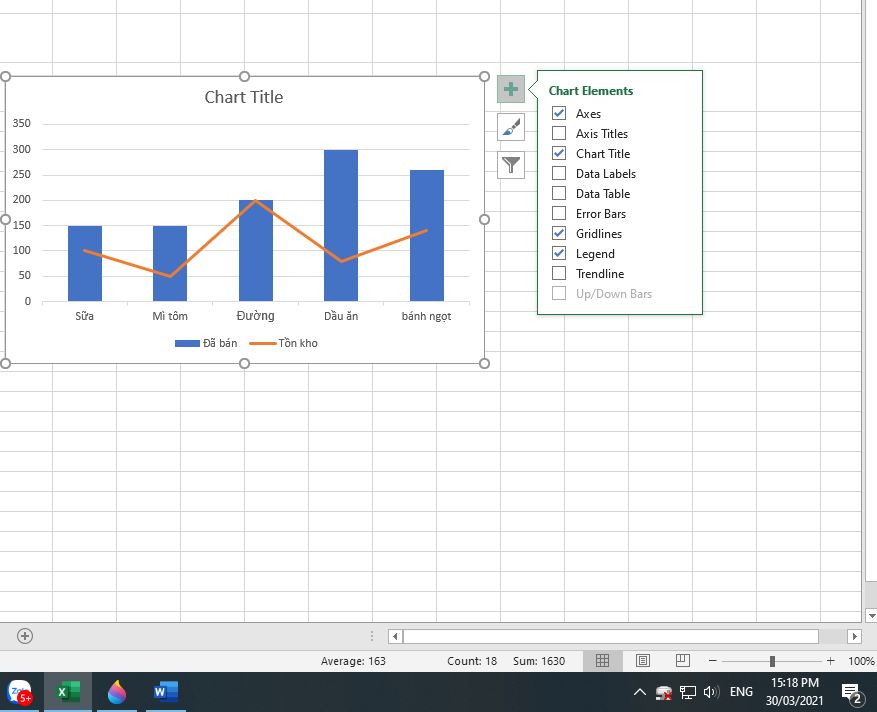Switch to Normal view in the status bar
Image resolution: width=877 pixels, height=712 pixels.
coord(602,661)
